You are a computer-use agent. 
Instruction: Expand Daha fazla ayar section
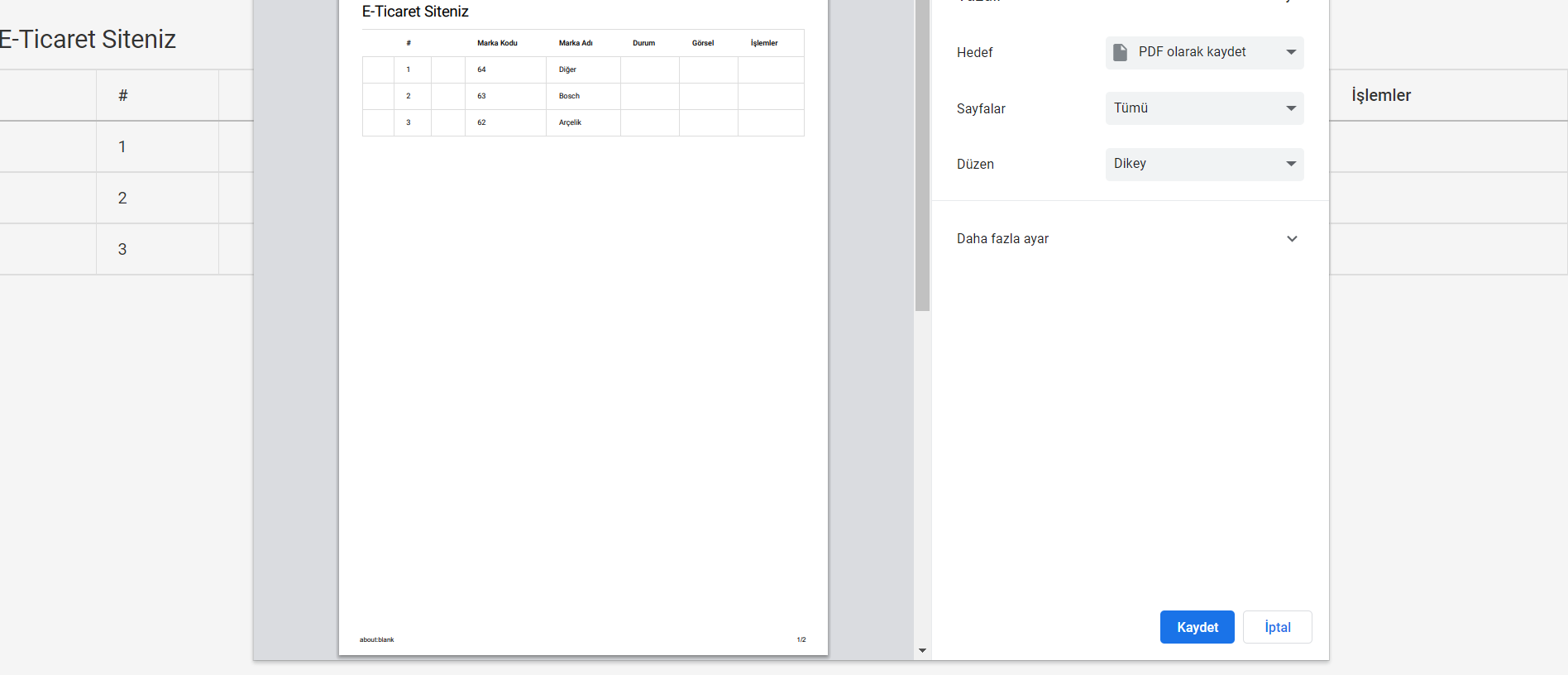1130,238
